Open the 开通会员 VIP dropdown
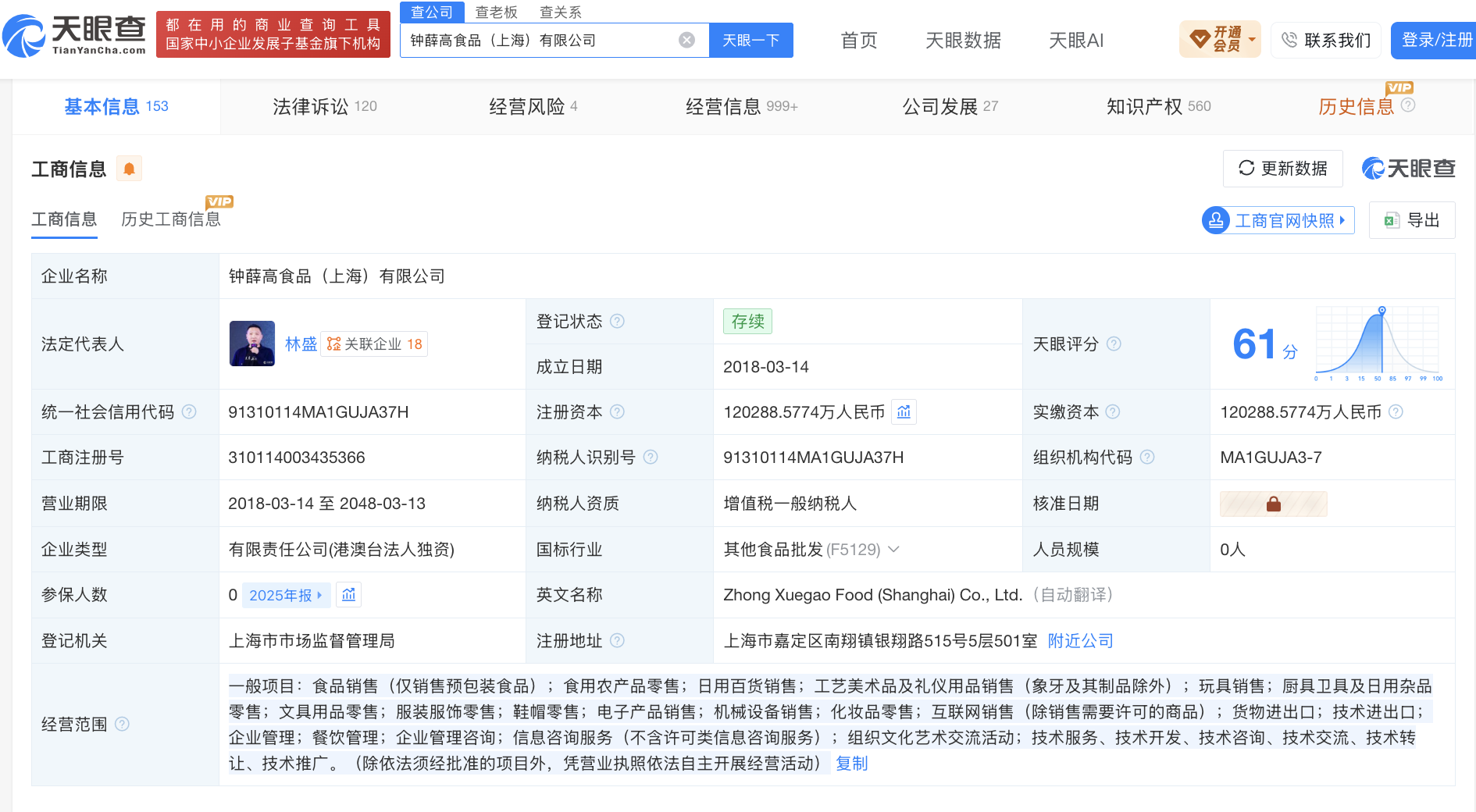Image resolution: width=1476 pixels, height=812 pixels. coord(1220,39)
